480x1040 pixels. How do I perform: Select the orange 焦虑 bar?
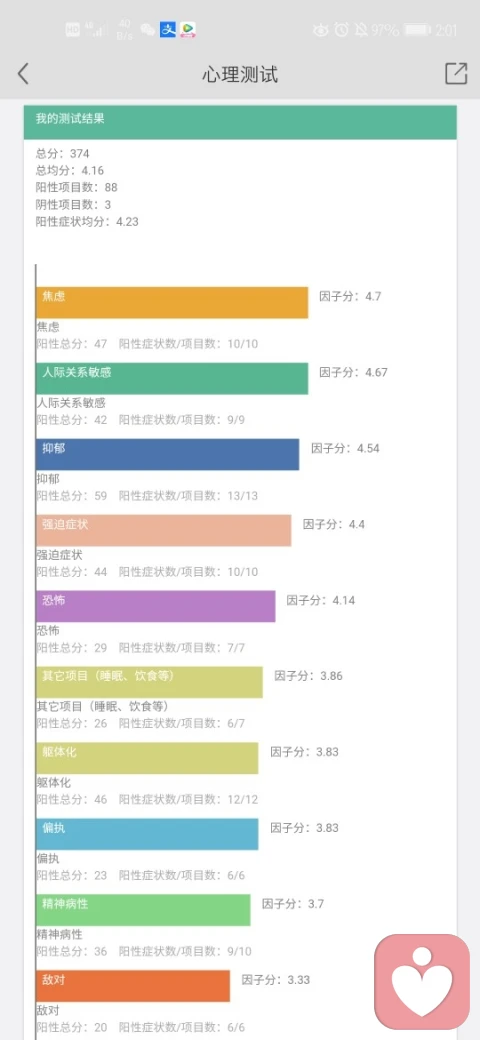pyautogui.click(x=172, y=302)
